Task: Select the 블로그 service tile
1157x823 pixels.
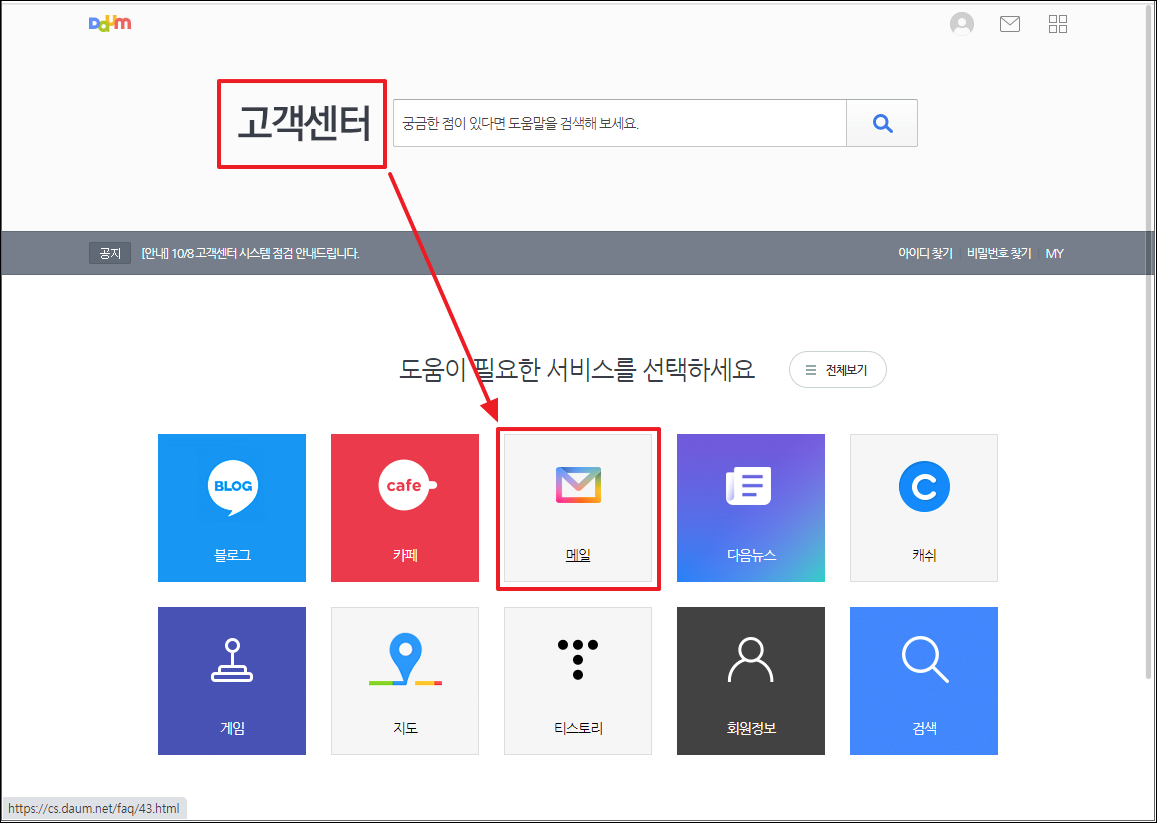Action: point(232,508)
